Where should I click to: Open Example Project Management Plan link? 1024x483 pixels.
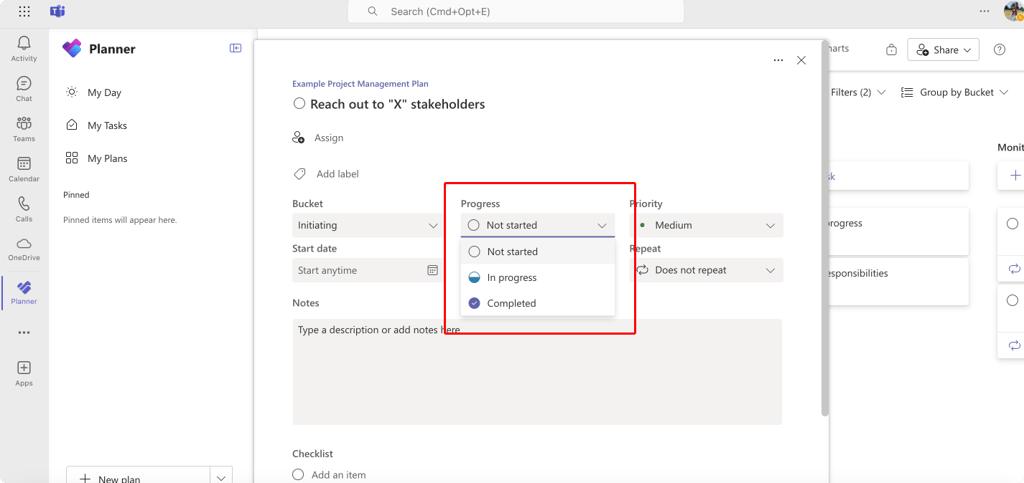(x=360, y=84)
